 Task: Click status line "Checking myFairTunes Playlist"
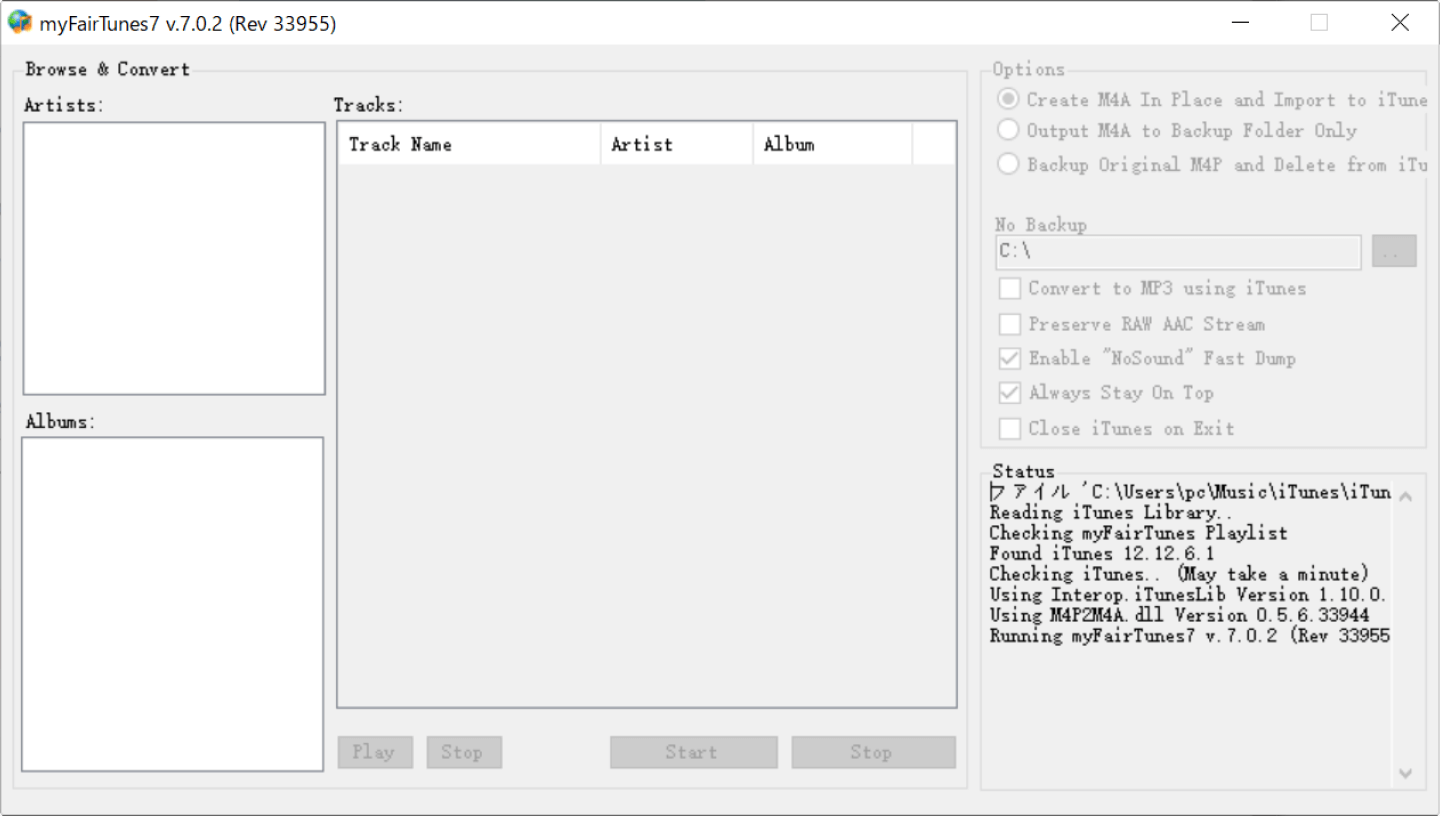click(1138, 533)
